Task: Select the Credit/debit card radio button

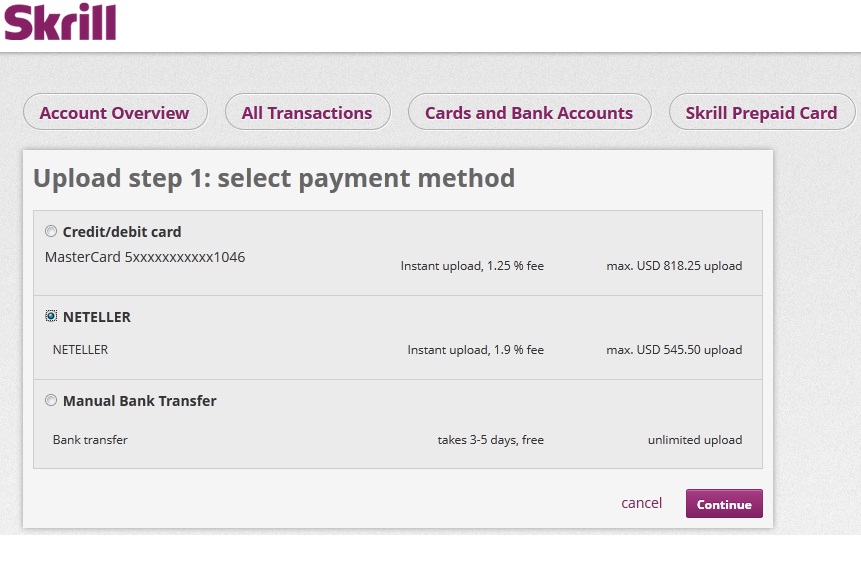Action: [51, 232]
